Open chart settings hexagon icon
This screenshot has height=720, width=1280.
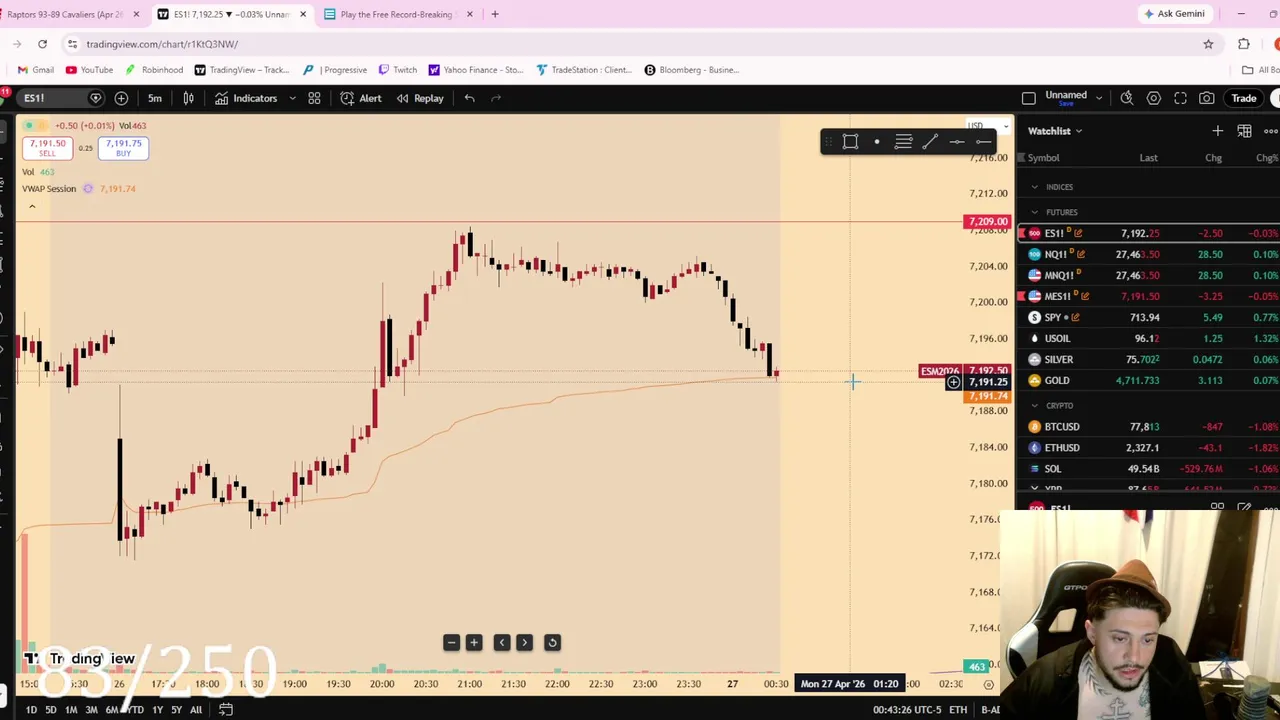point(1154,98)
